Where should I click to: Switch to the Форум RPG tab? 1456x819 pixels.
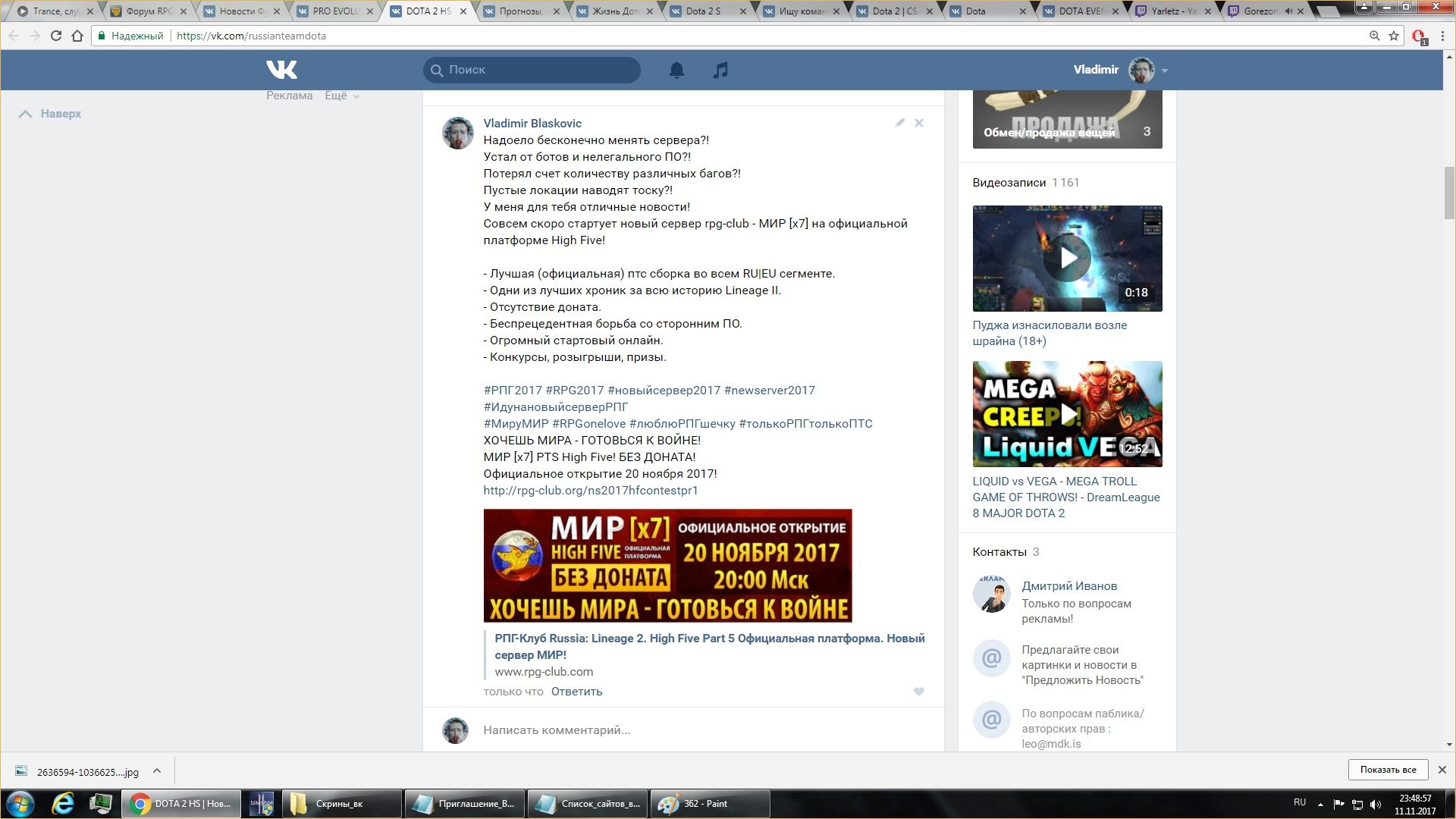click(x=149, y=11)
